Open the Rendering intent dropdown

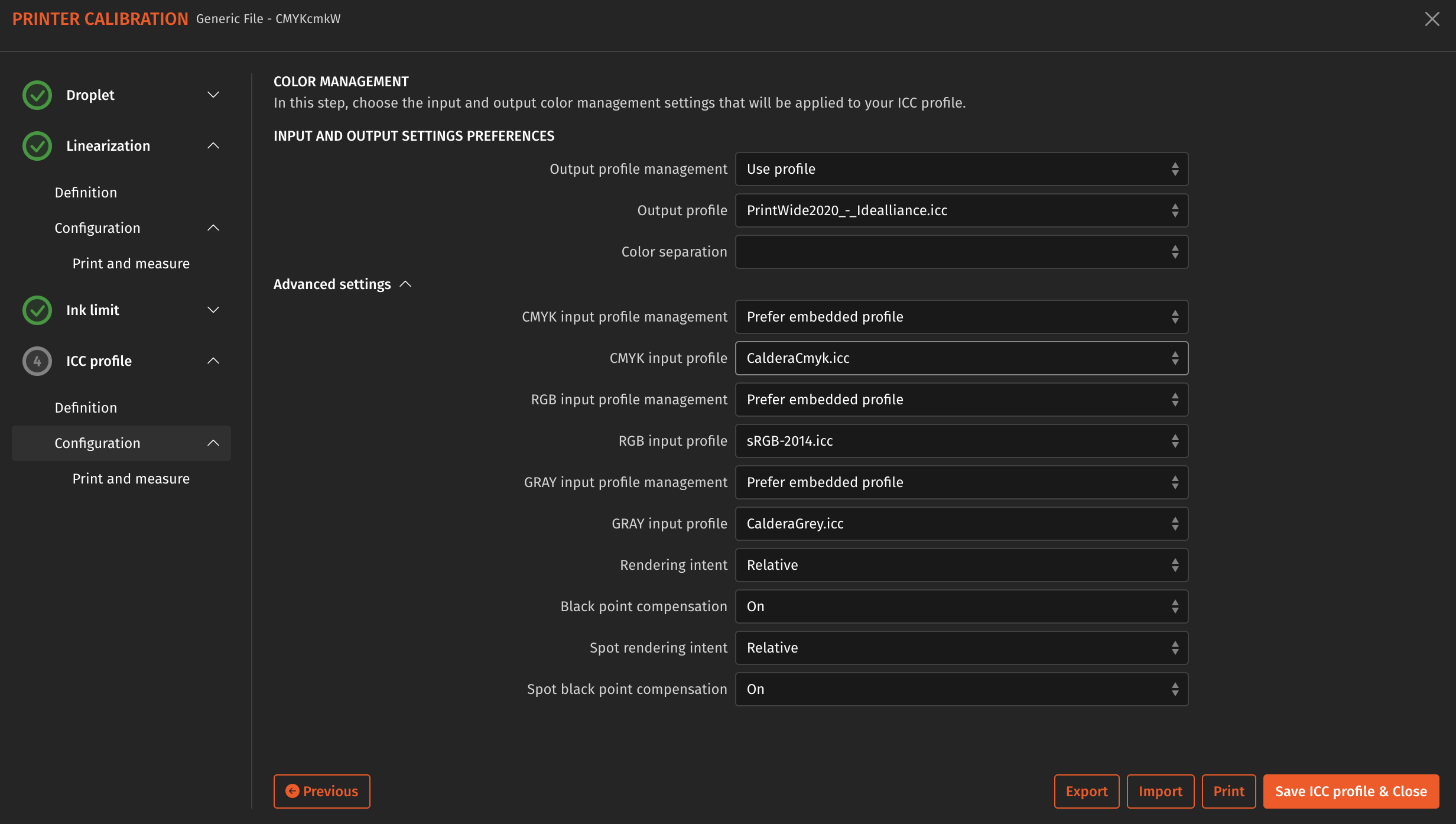click(x=961, y=565)
